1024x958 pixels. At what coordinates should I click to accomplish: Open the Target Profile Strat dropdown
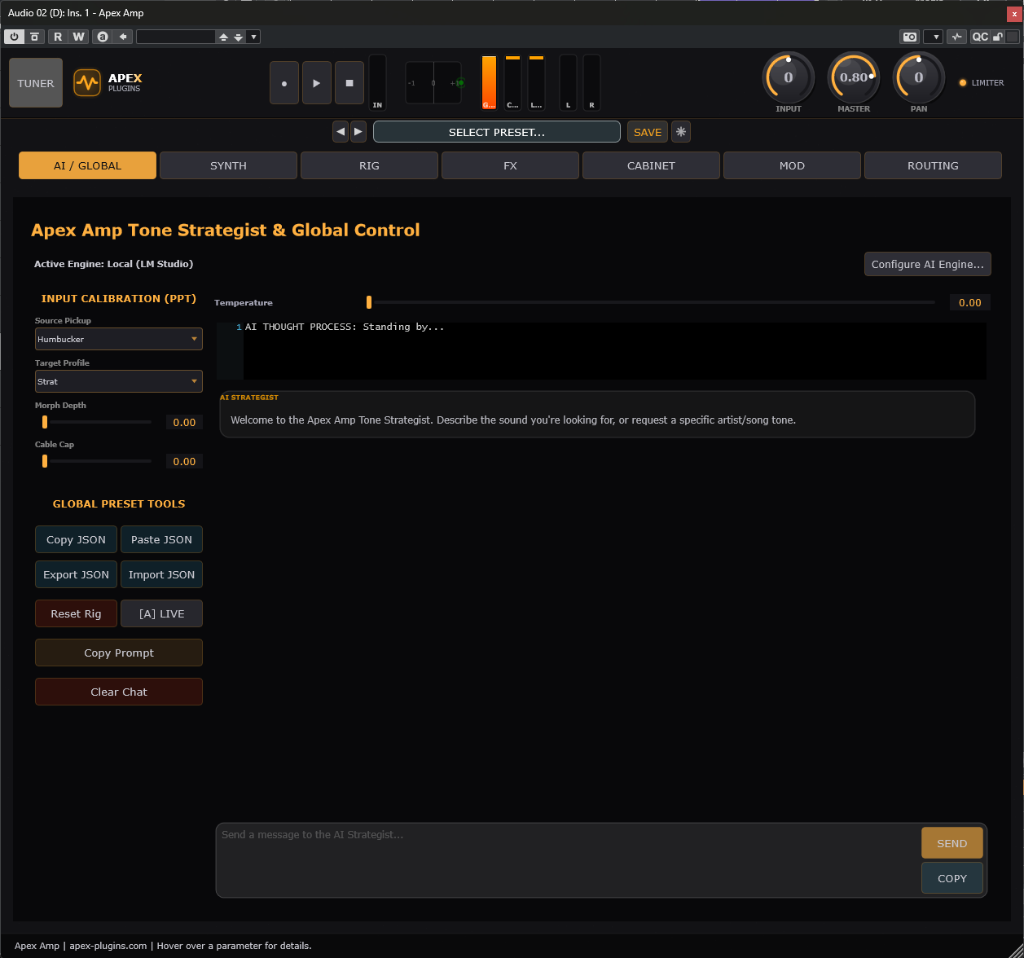(x=119, y=381)
